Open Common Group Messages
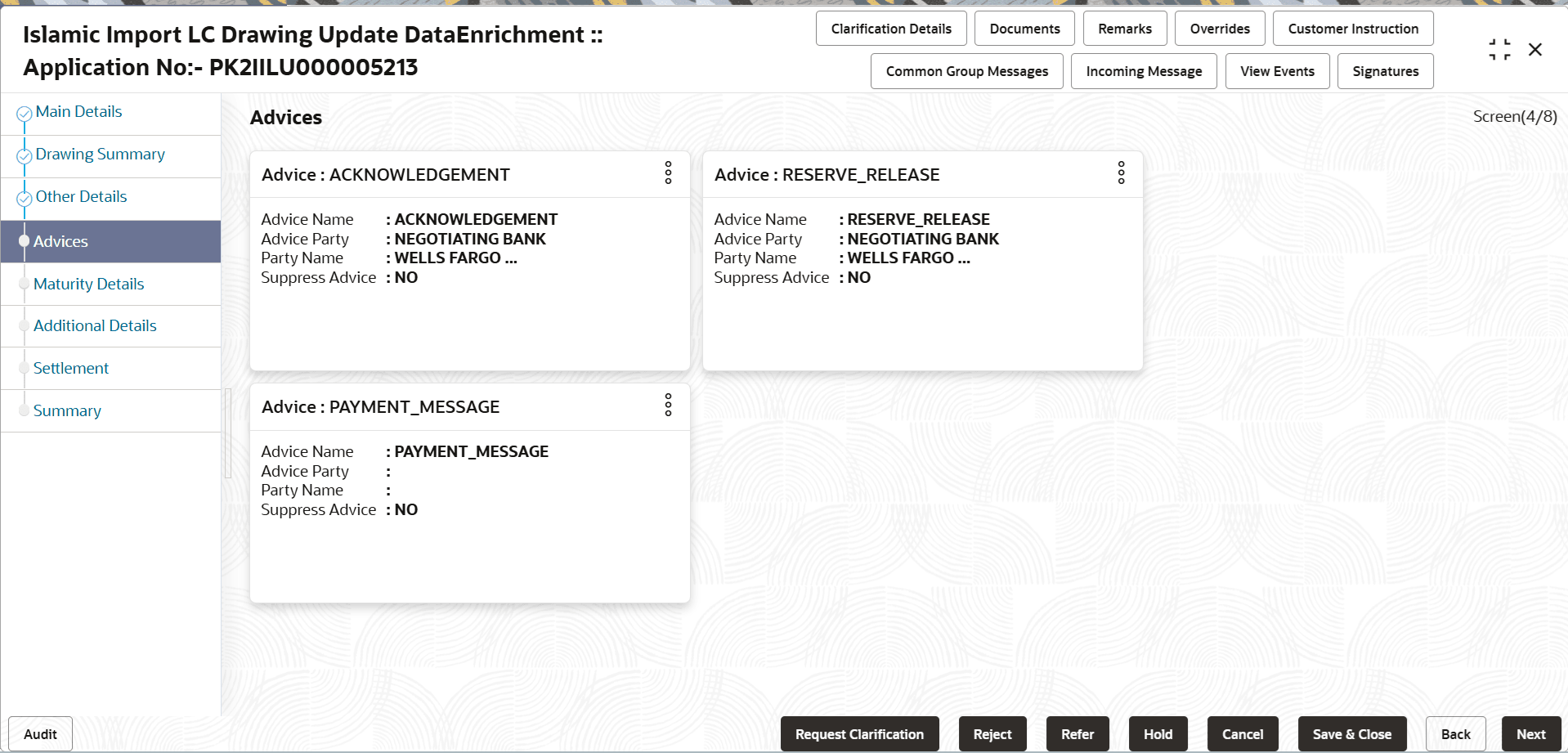The image size is (1568, 753). coord(966,71)
